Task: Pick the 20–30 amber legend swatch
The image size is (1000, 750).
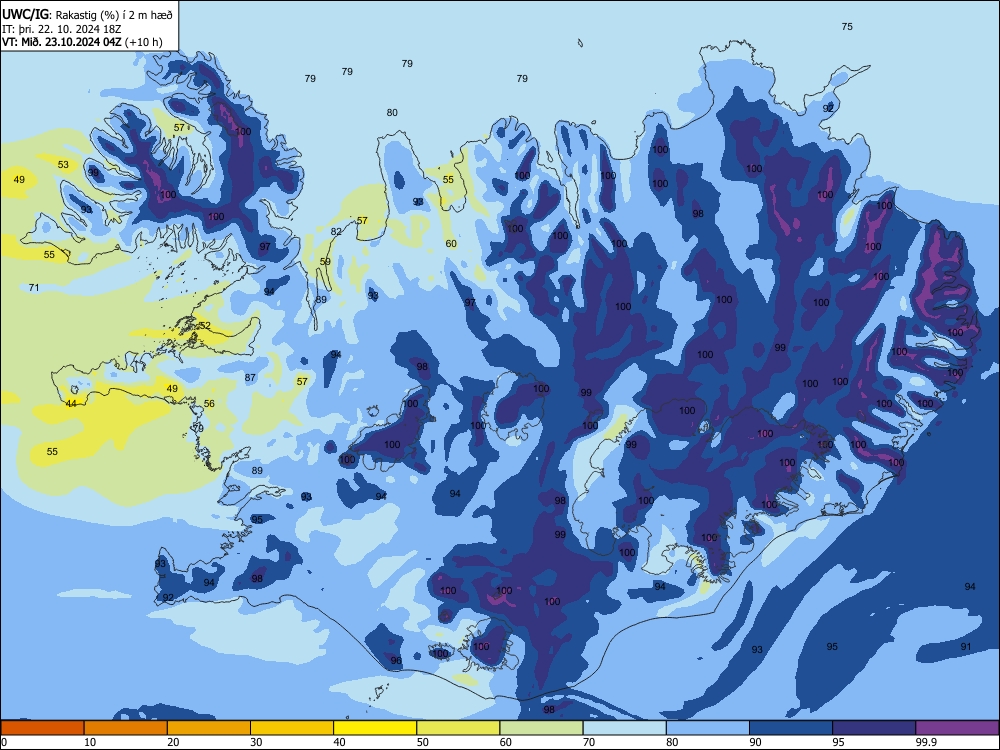Action: coord(209,728)
